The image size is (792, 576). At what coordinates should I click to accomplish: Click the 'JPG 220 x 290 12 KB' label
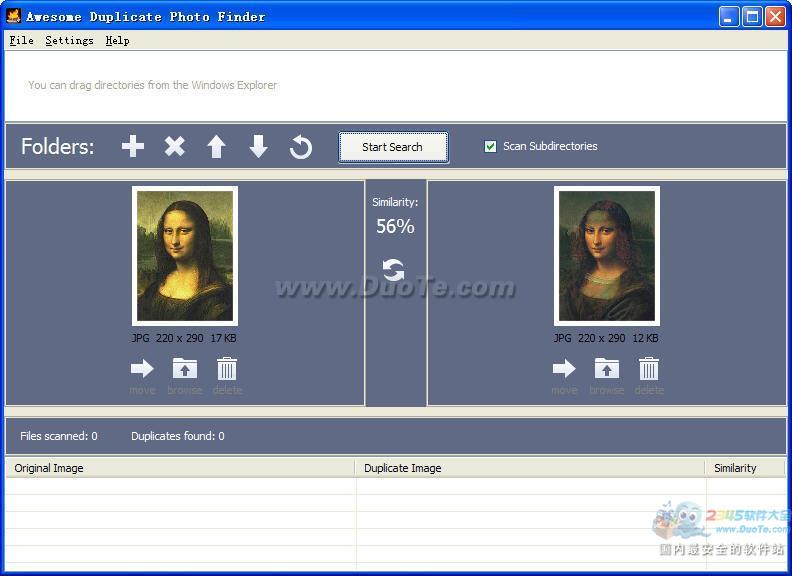click(x=606, y=338)
